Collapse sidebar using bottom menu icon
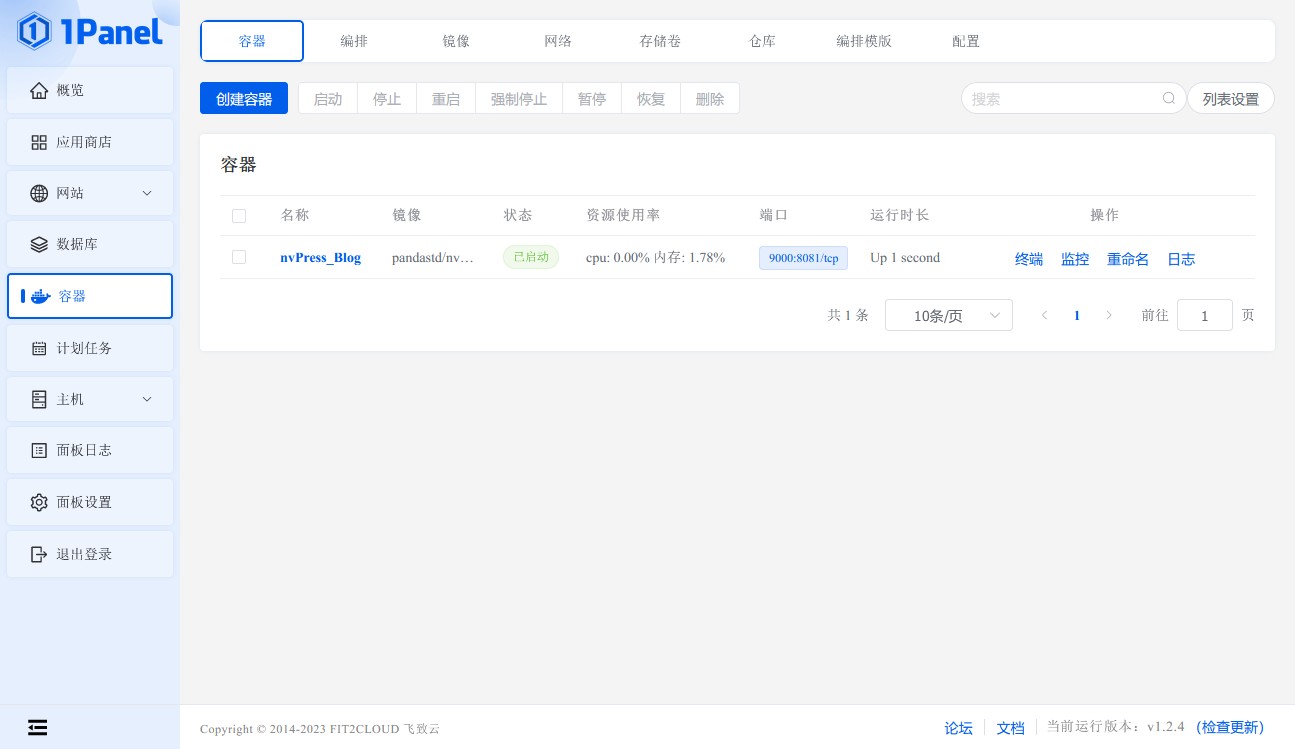Image resolution: width=1295 pixels, height=749 pixels. coord(37,727)
